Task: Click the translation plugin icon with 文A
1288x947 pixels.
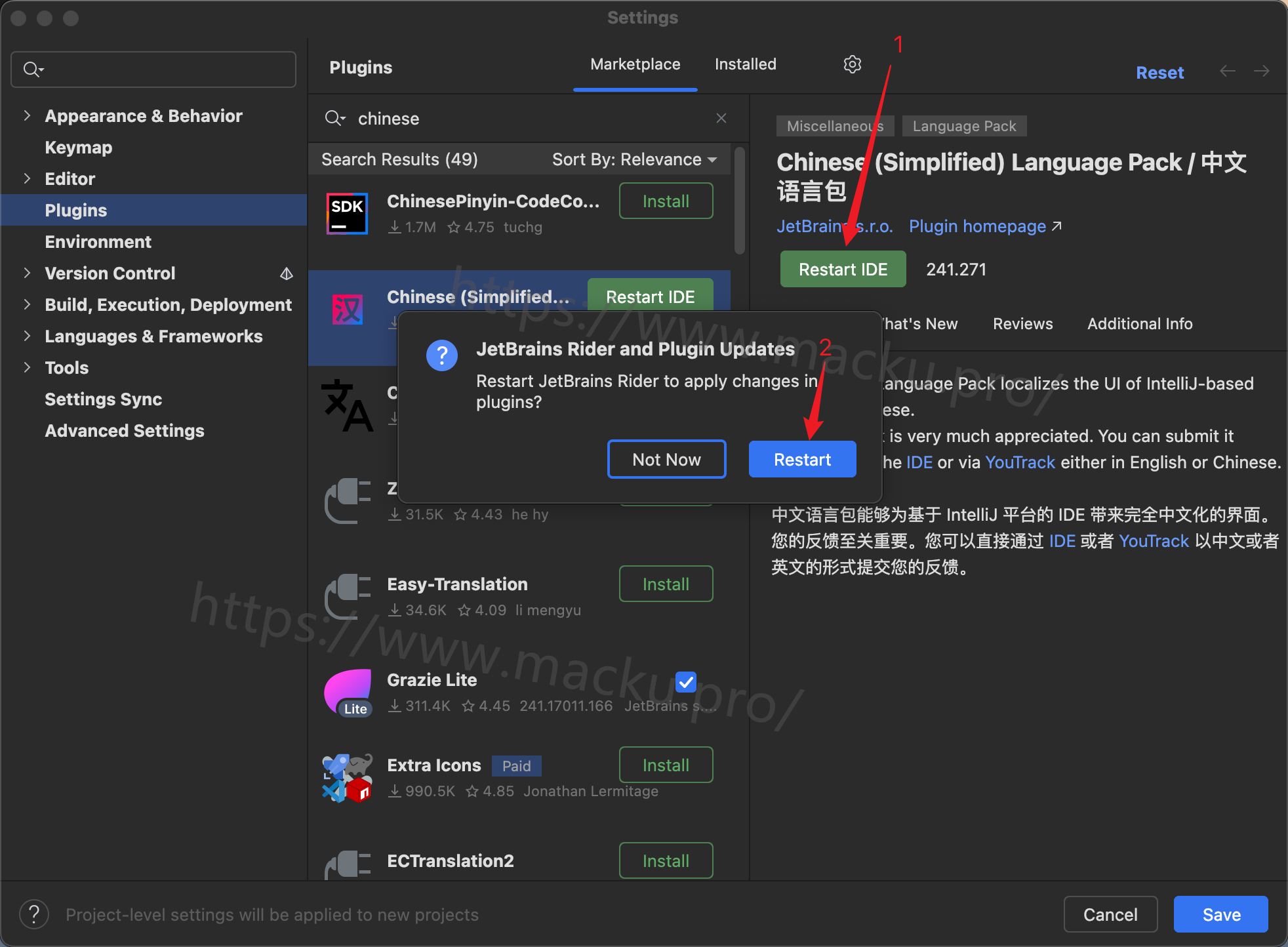Action: [347, 405]
